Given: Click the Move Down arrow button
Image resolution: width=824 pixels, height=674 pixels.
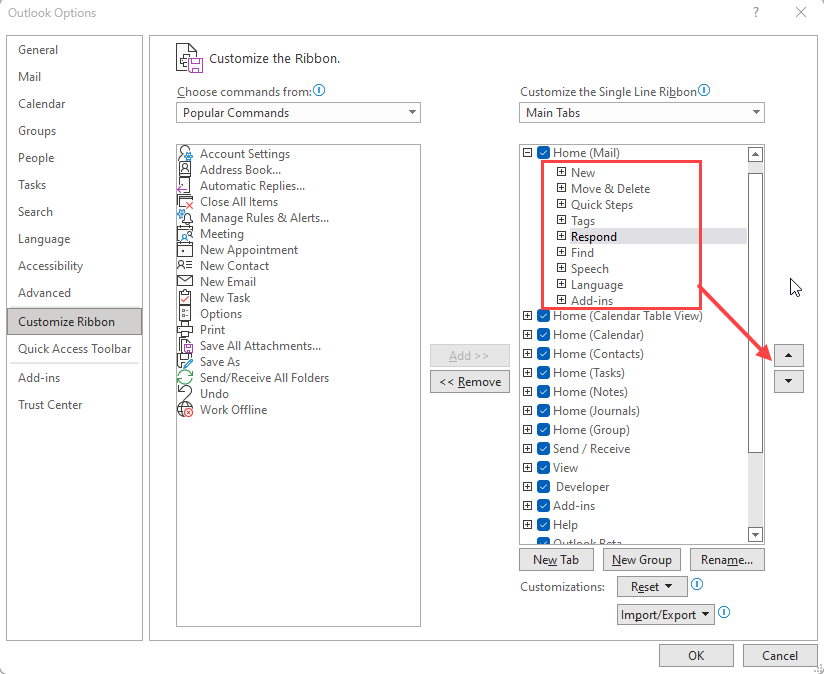Looking at the screenshot, I should pyautogui.click(x=788, y=382).
